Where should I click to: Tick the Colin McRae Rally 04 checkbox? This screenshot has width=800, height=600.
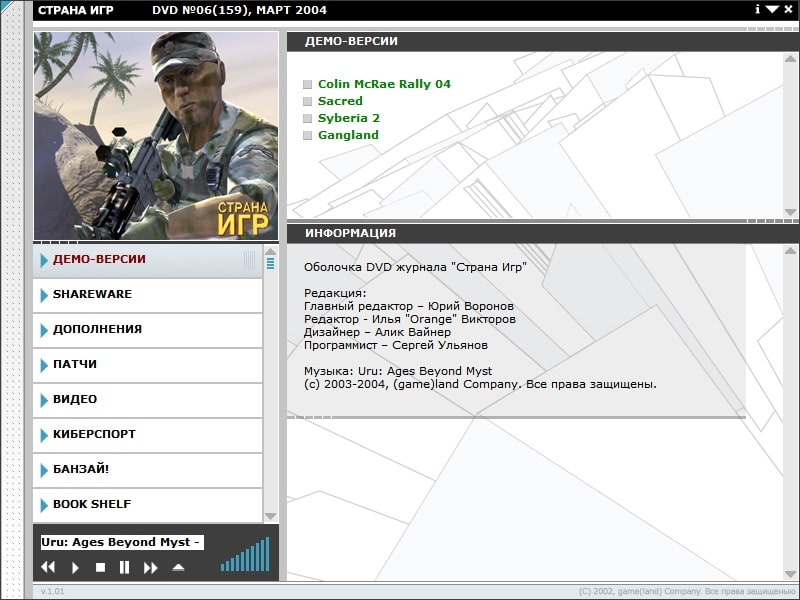307,84
